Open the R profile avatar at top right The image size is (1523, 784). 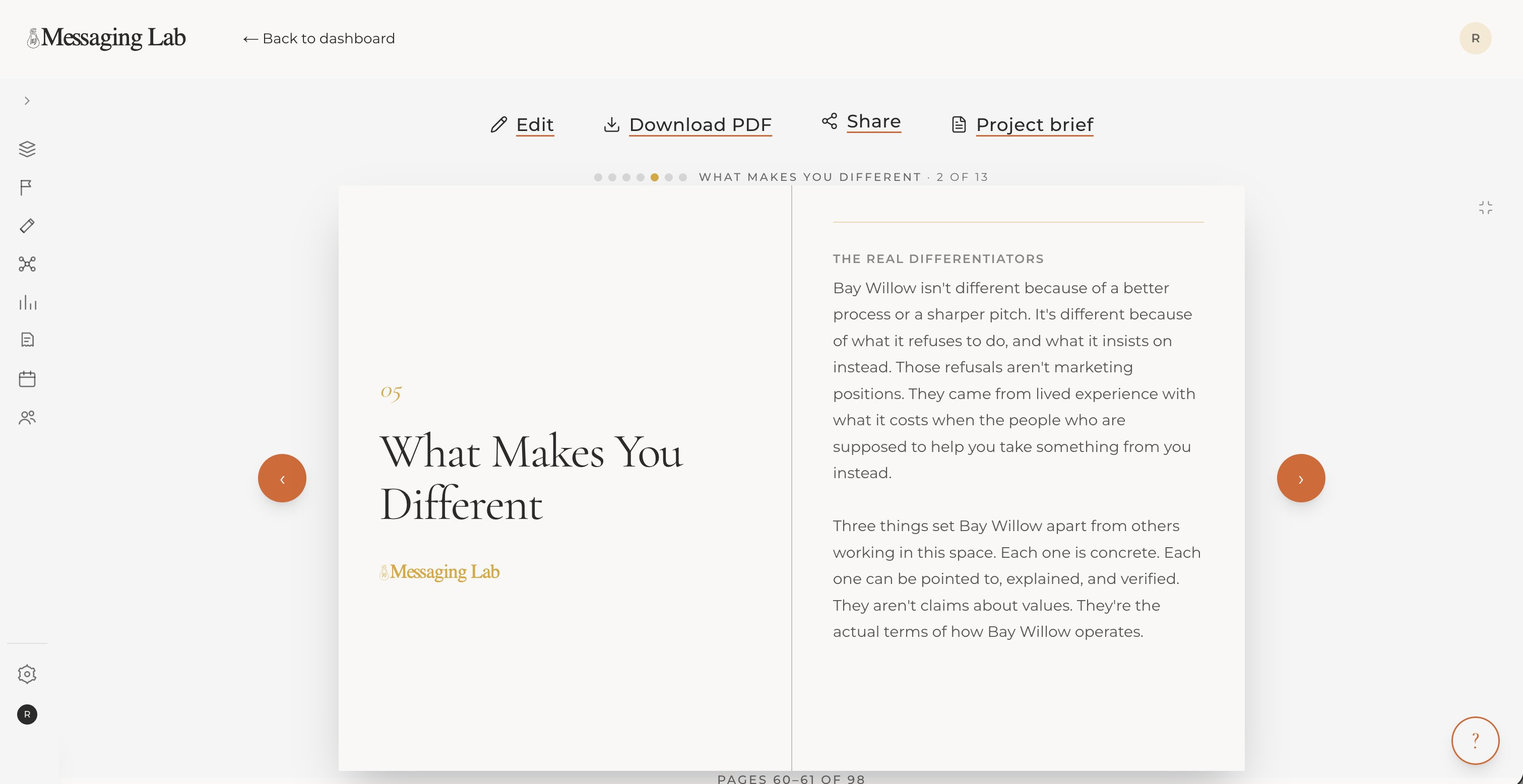(x=1475, y=38)
